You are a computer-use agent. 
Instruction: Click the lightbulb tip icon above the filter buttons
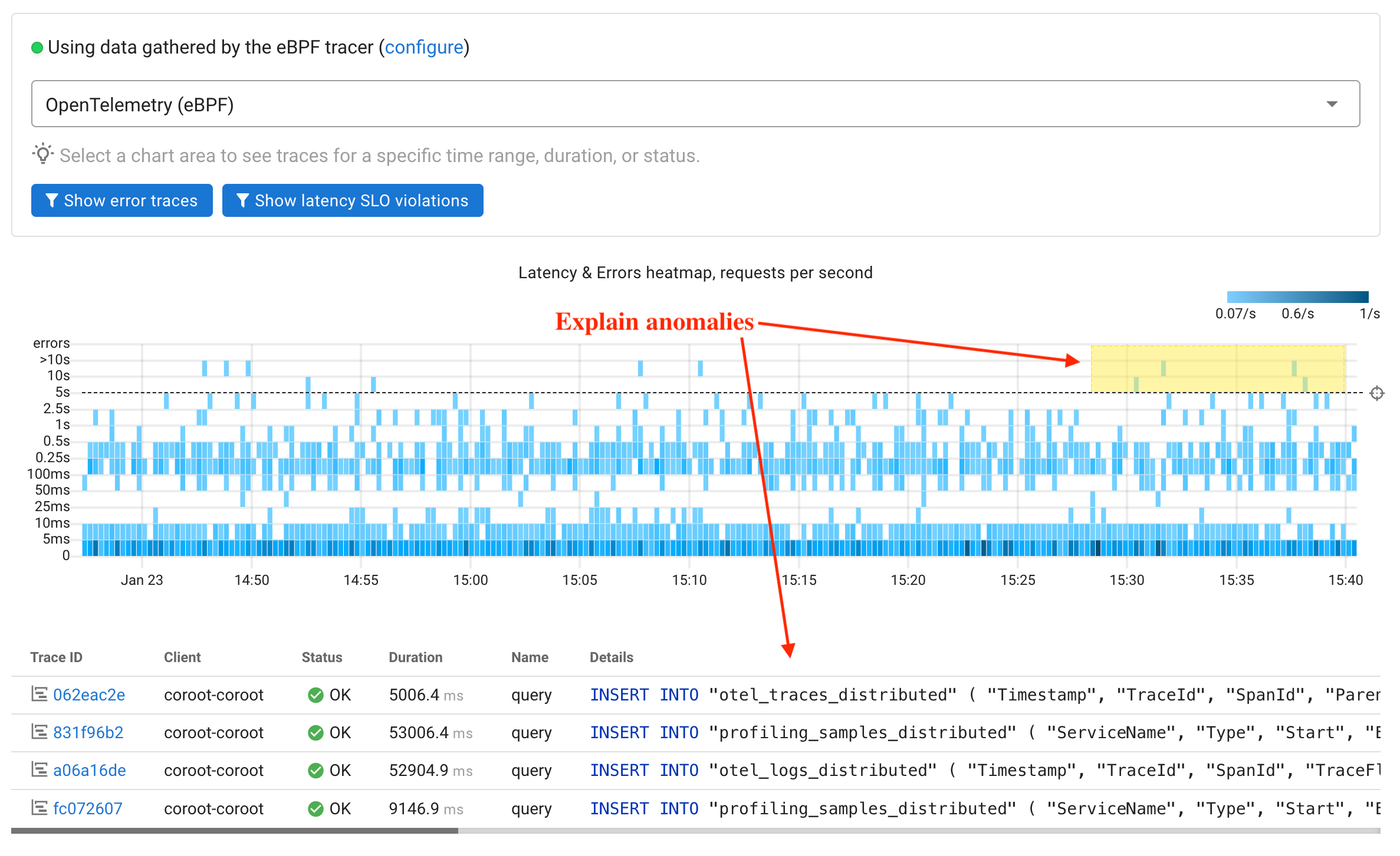click(42, 153)
